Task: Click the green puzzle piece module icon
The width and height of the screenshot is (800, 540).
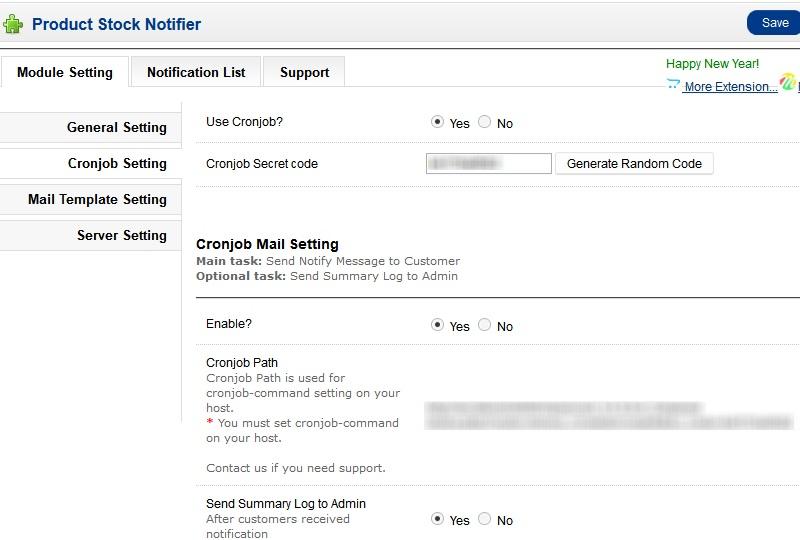Action: [13, 24]
